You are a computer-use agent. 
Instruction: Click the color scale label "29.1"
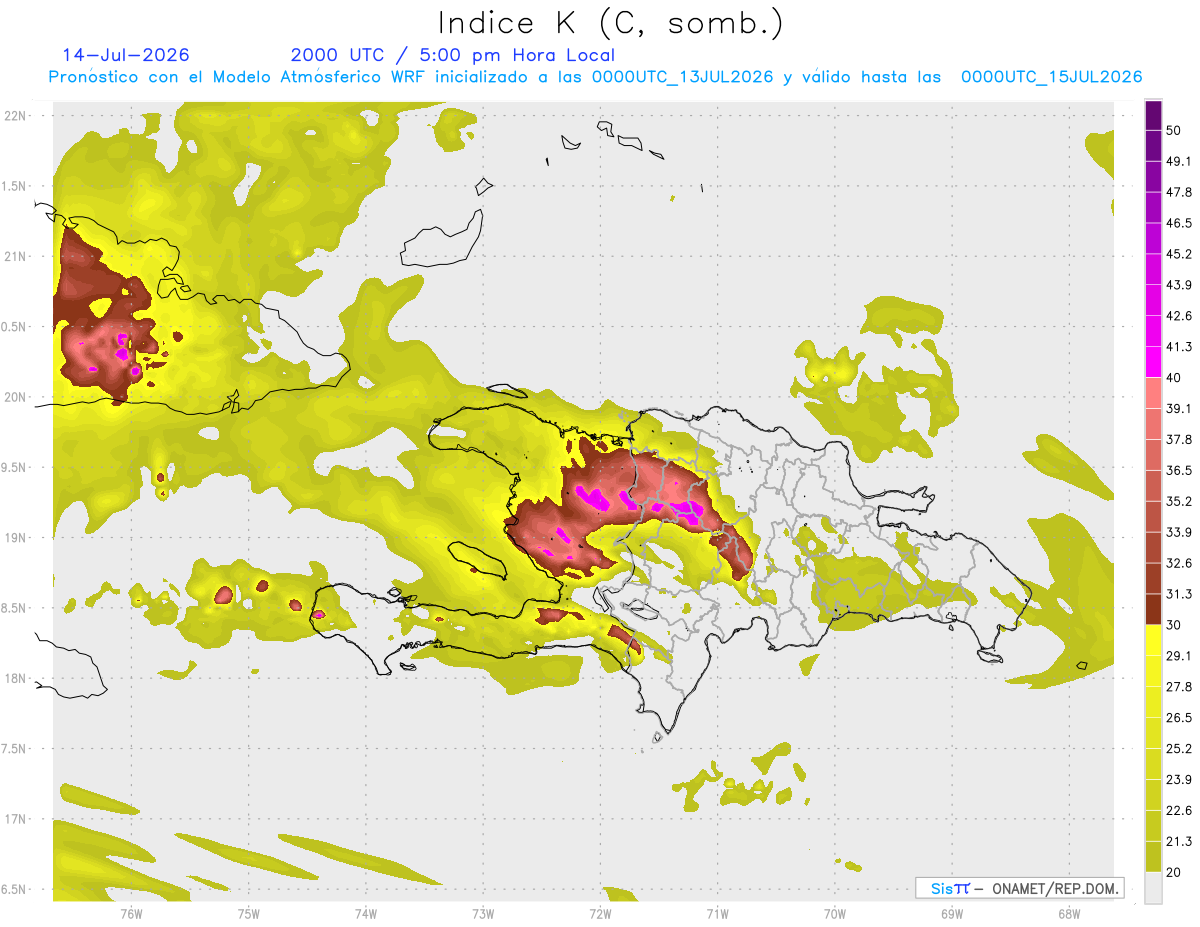click(1179, 656)
